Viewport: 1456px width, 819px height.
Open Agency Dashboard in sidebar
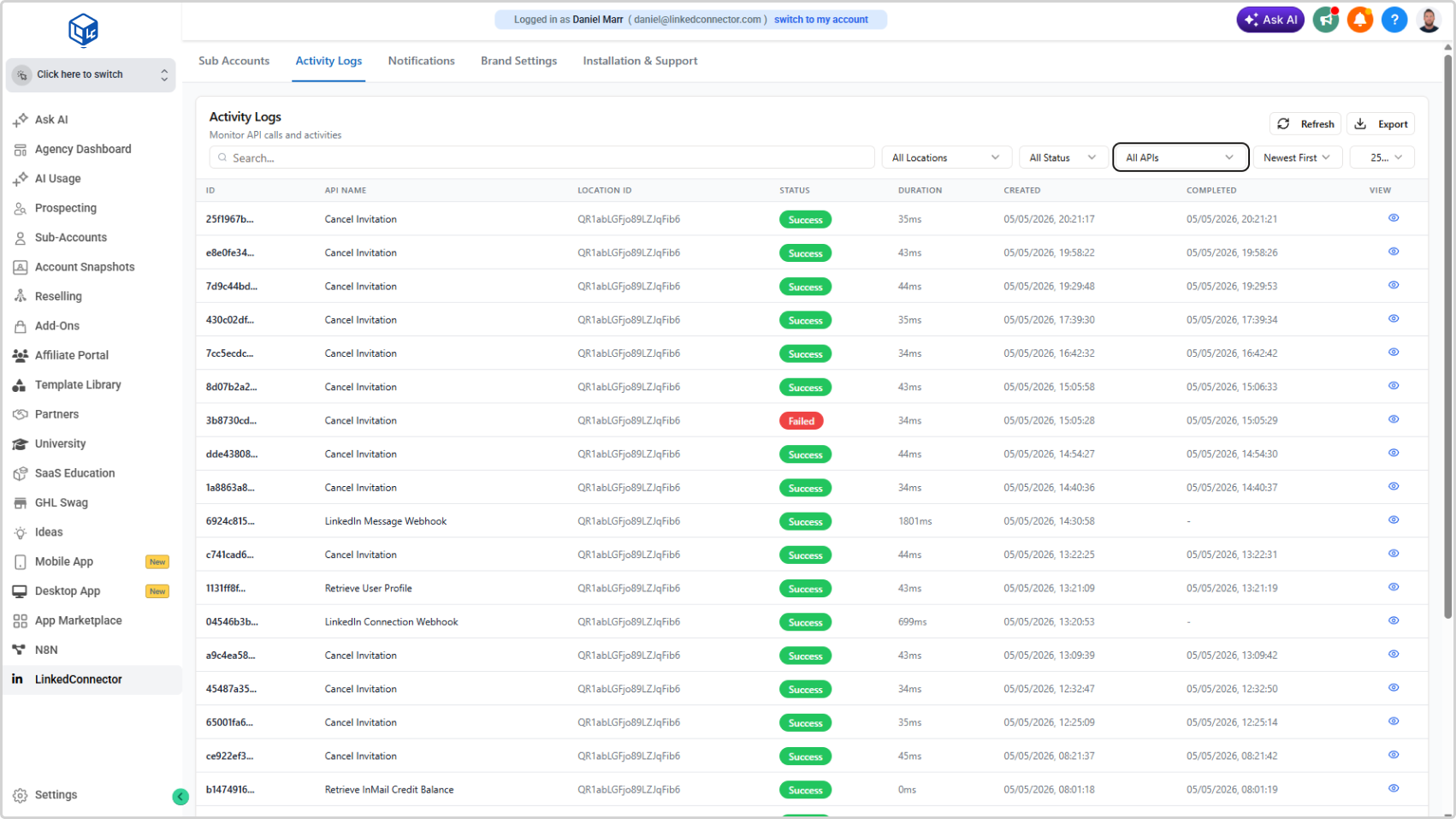point(83,149)
